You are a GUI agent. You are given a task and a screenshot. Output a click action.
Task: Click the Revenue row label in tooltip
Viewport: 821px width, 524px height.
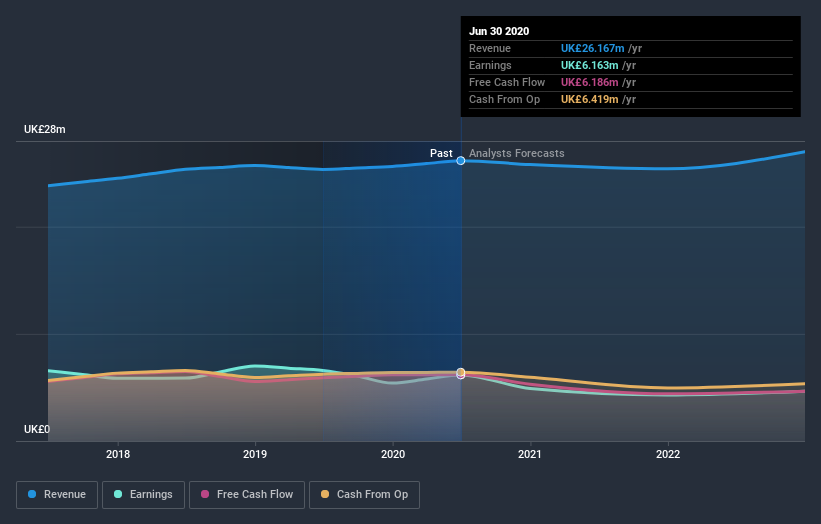coord(490,48)
